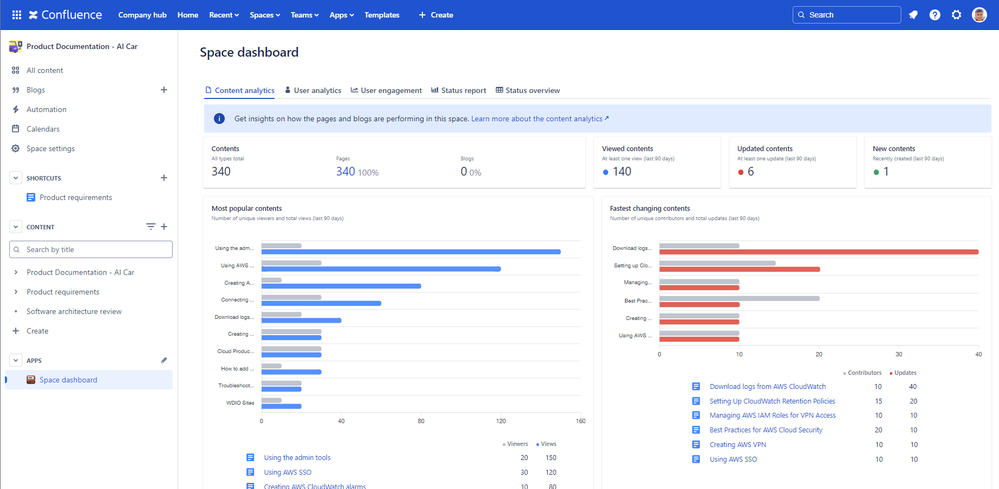The height and width of the screenshot is (489, 999).
Task: Click the user profile avatar
Action: [979, 15]
